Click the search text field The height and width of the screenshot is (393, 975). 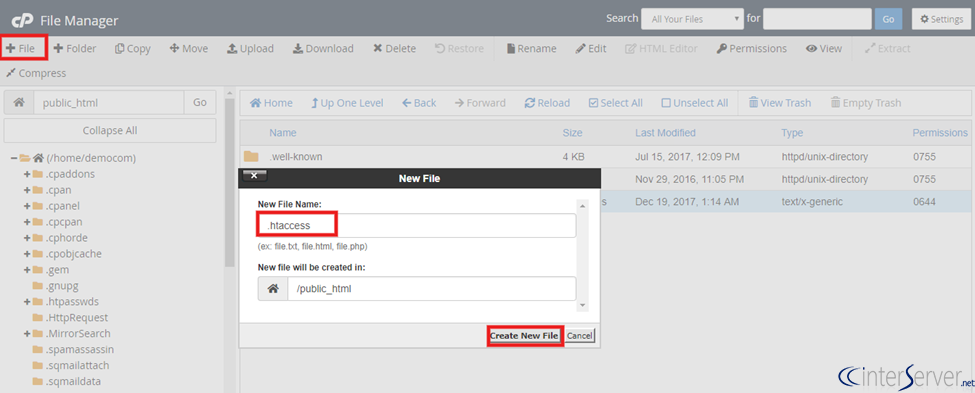pos(817,19)
